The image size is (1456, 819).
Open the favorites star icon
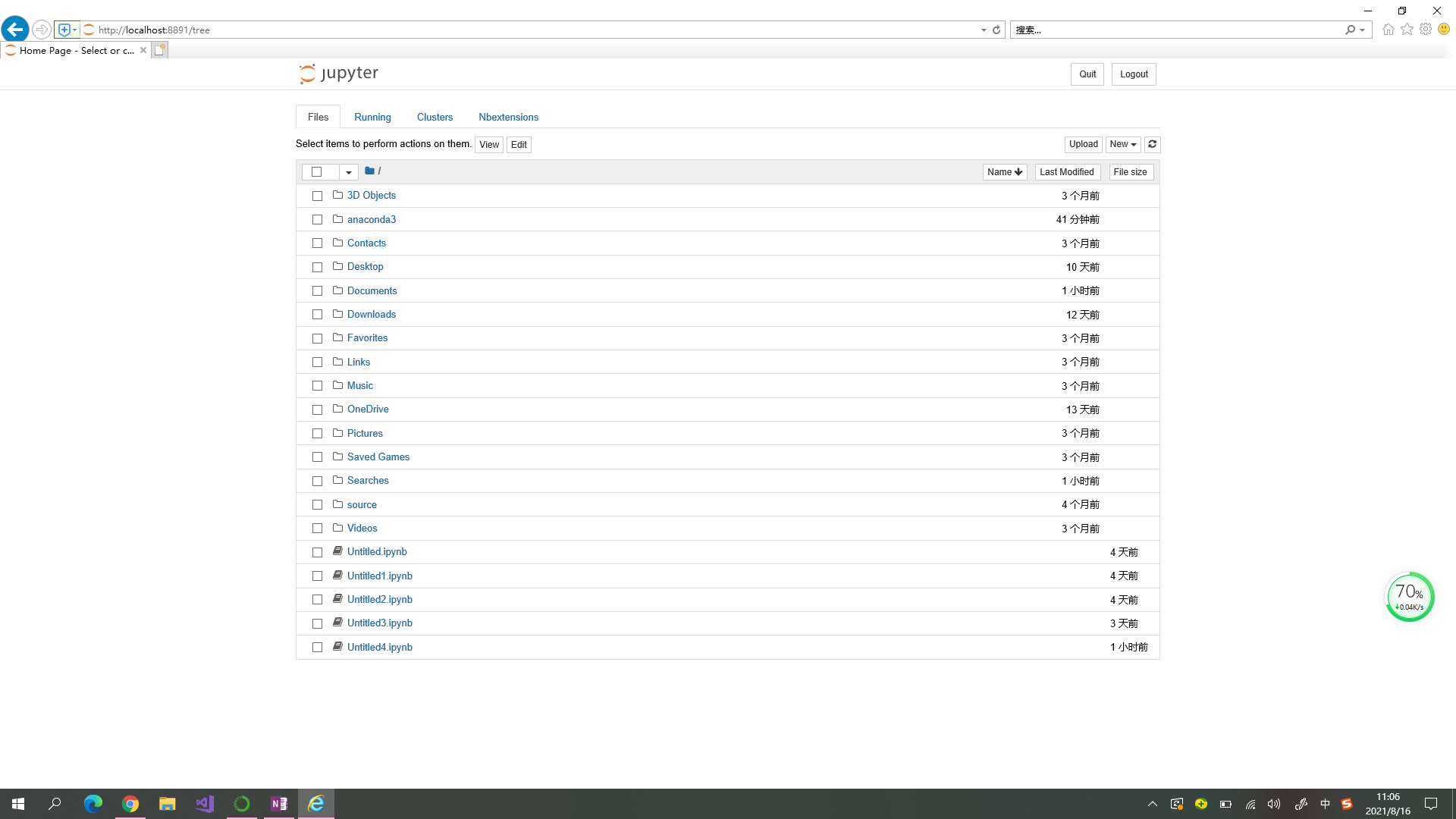tap(1407, 30)
